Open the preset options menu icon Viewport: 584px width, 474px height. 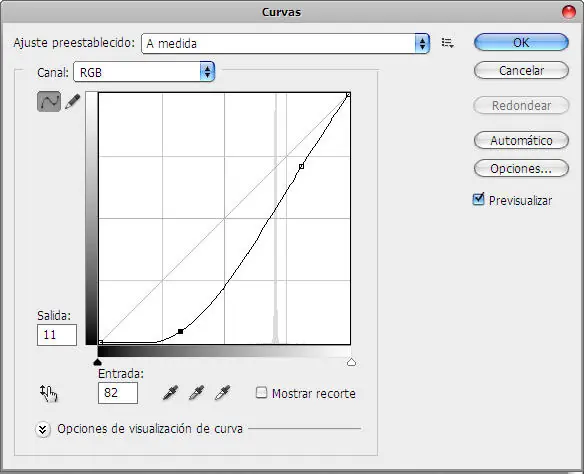tap(447, 43)
